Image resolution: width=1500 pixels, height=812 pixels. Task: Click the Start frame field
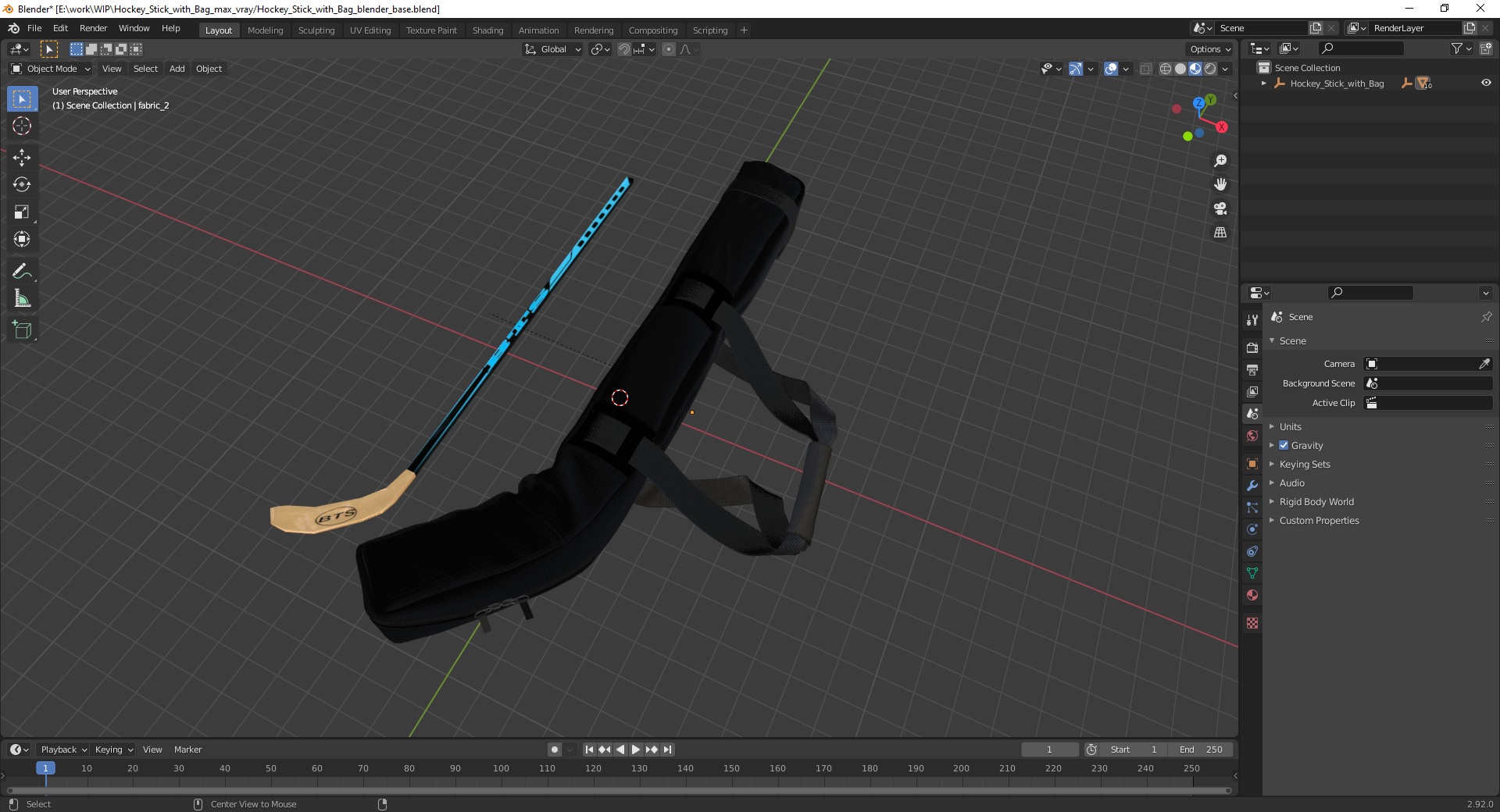[x=1134, y=750]
